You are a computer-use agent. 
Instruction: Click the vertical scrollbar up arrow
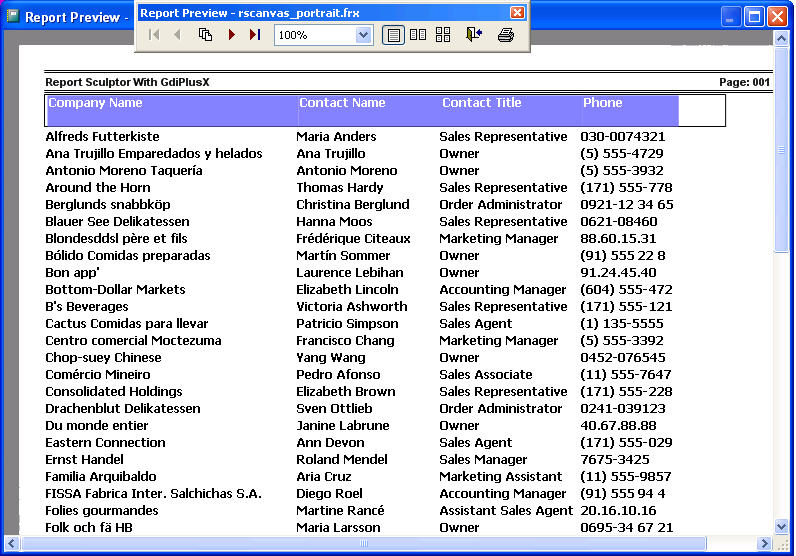[781, 38]
